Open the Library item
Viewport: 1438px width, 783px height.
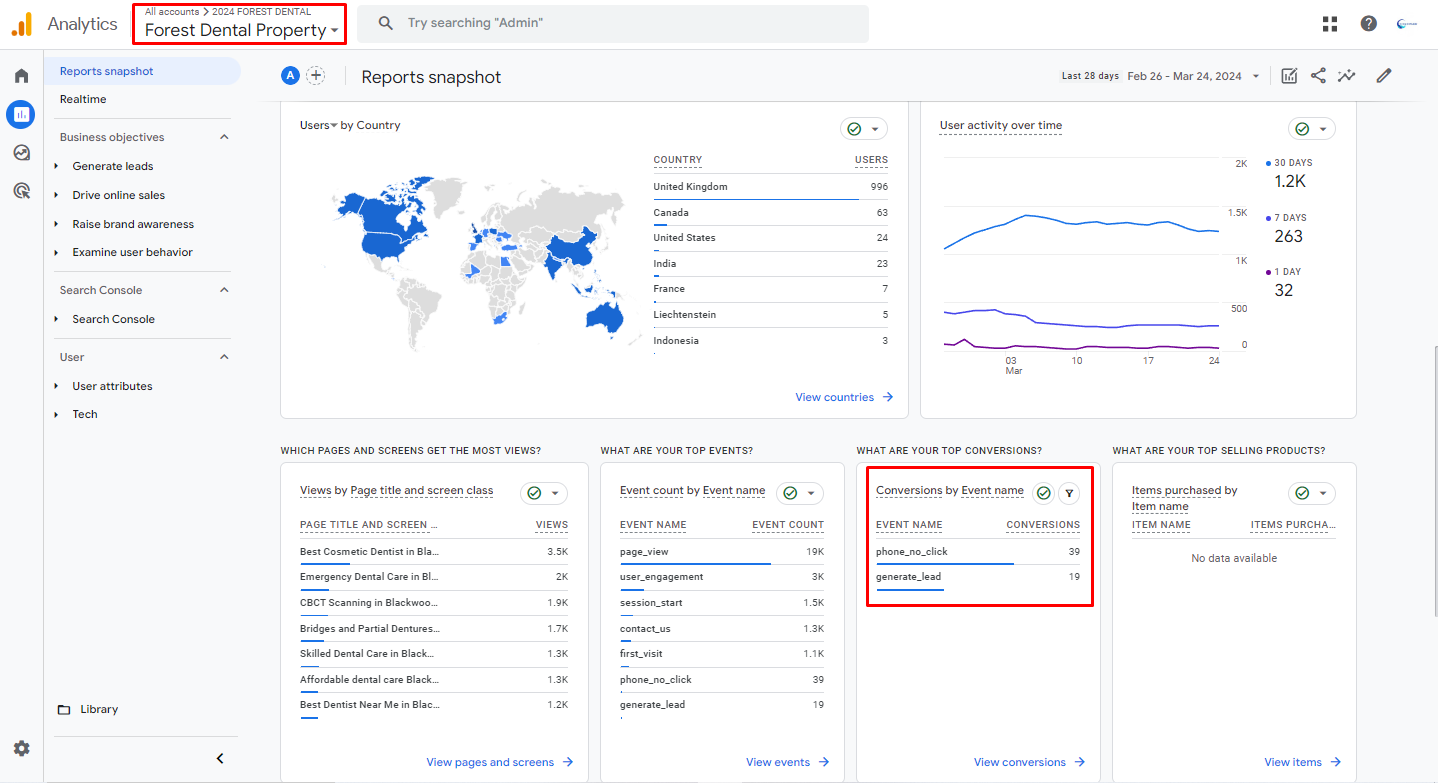tap(99, 709)
